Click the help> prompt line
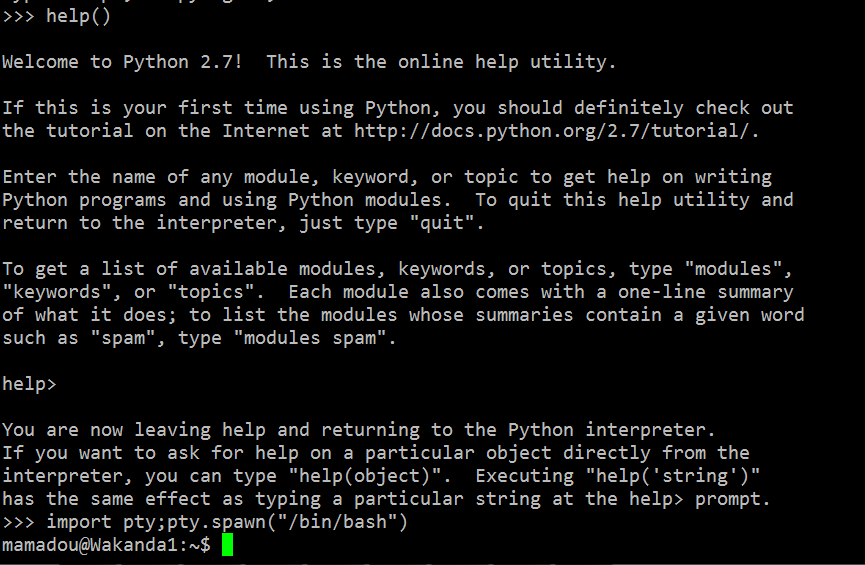Viewport: 865px width, 565px height. coord(29,384)
